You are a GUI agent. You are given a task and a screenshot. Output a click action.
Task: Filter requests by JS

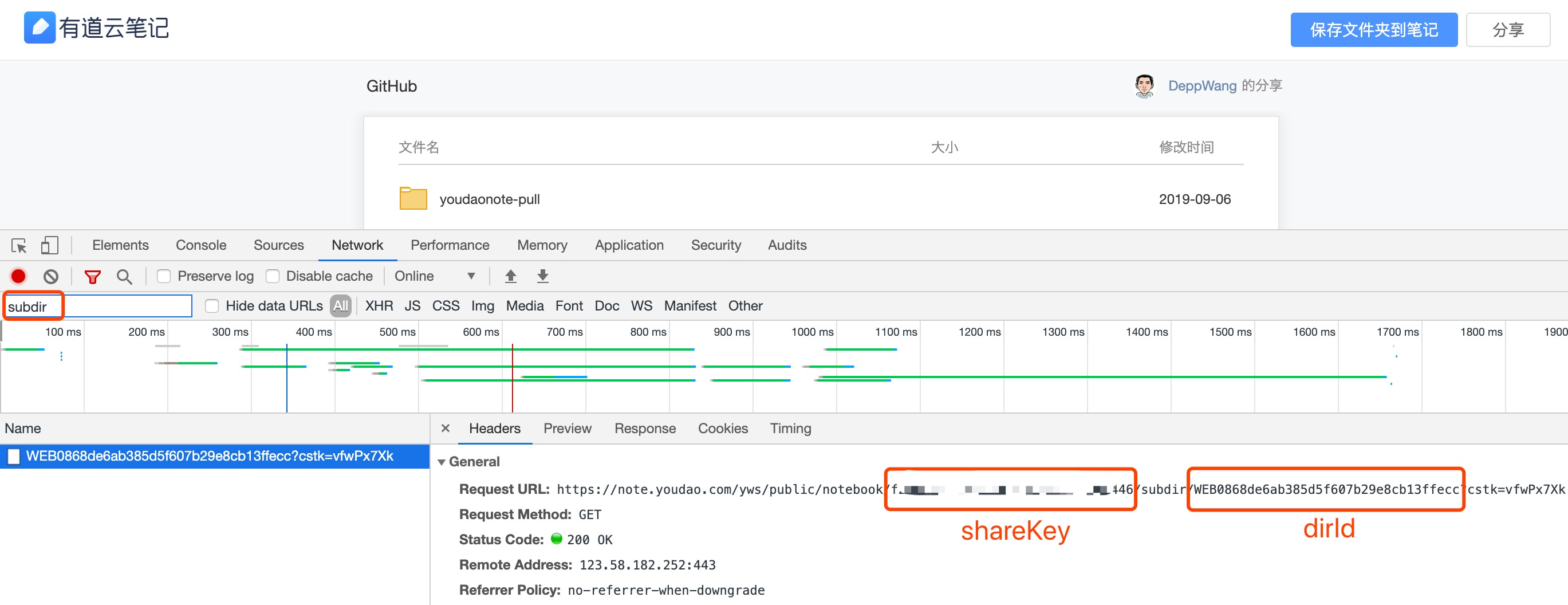(413, 306)
